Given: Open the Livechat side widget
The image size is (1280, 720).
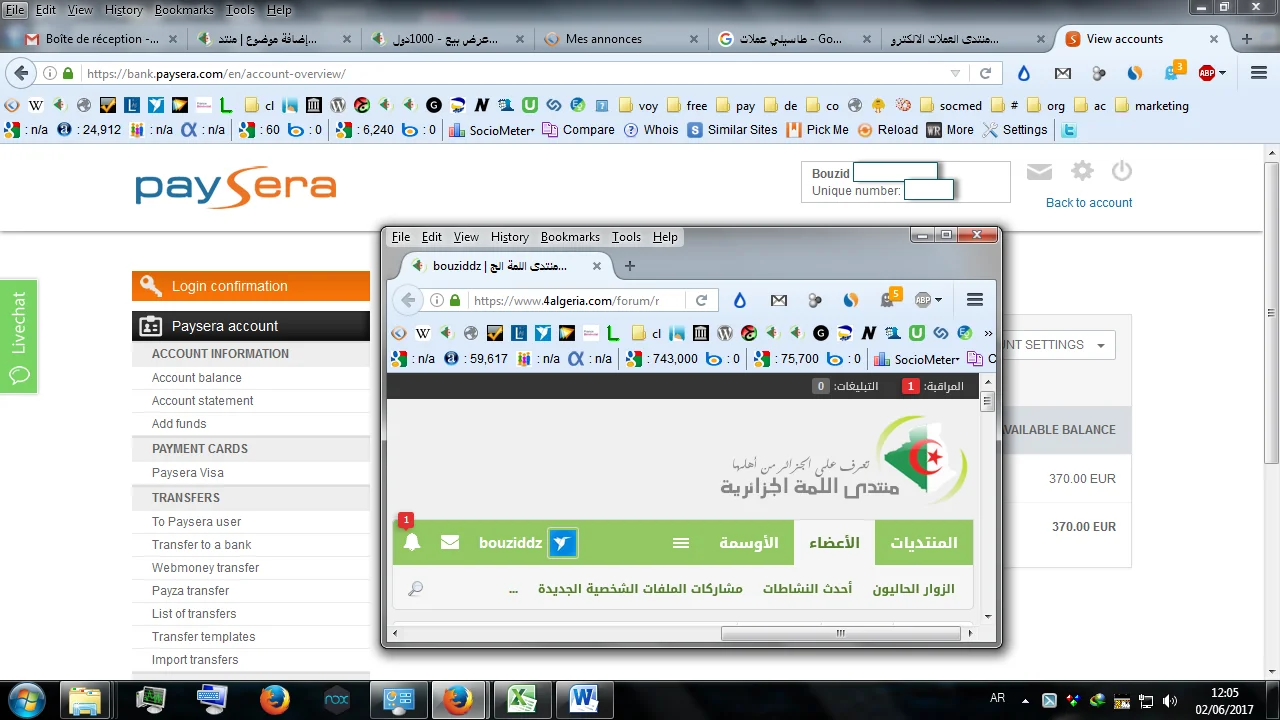Looking at the screenshot, I should pos(19,336).
